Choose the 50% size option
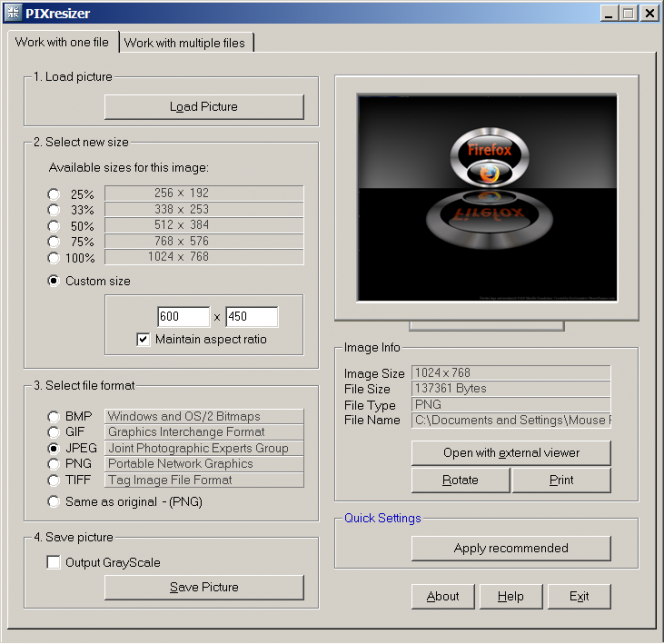Image resolution: width=664 pixels, height=644 pixels. tap(53, 226)
